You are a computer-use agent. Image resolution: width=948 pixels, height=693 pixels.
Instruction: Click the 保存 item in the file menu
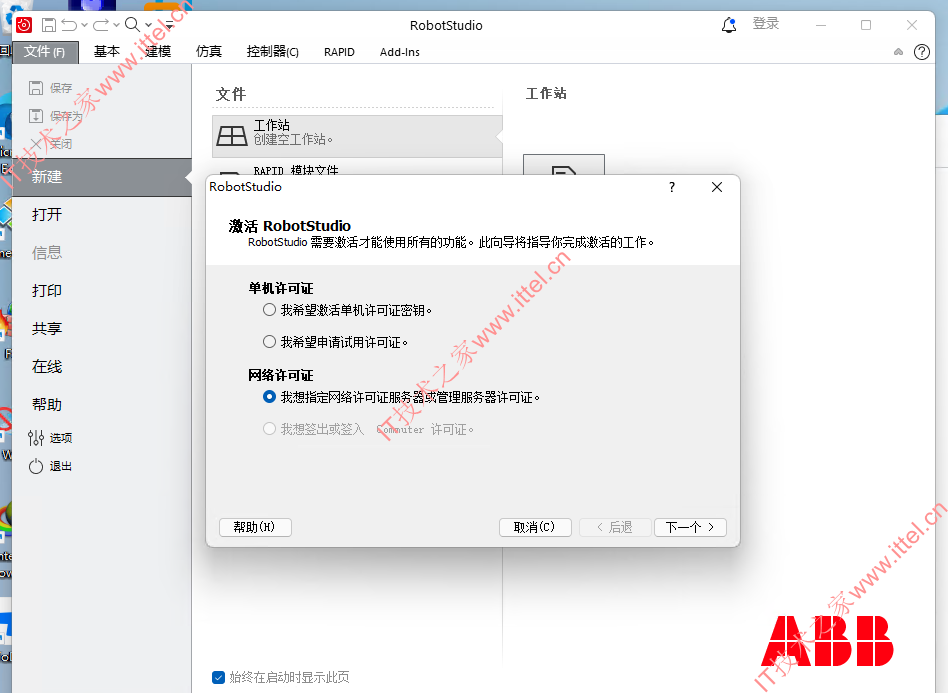[51, 88]
